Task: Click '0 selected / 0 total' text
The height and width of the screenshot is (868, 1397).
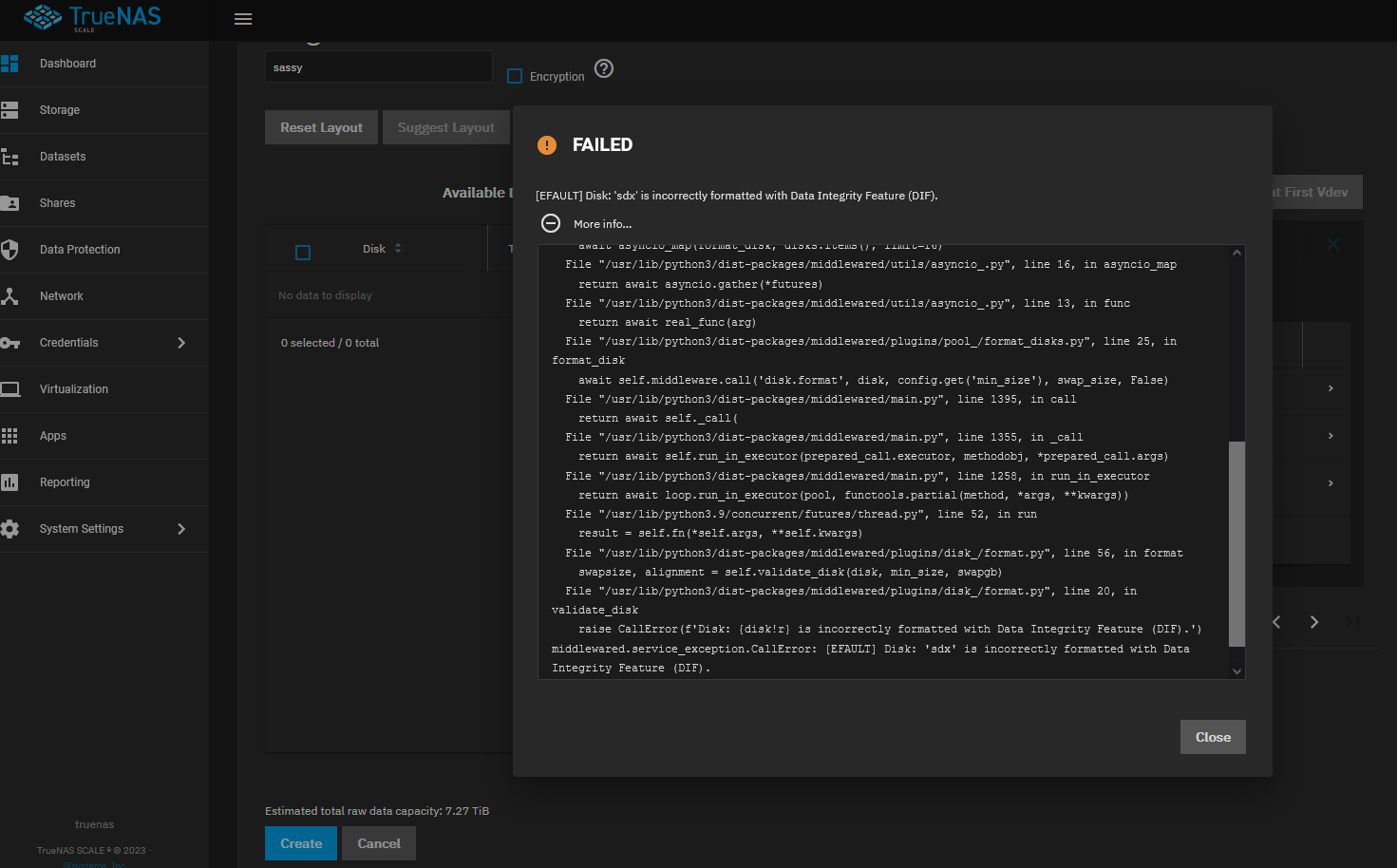Action: [330, 343]
